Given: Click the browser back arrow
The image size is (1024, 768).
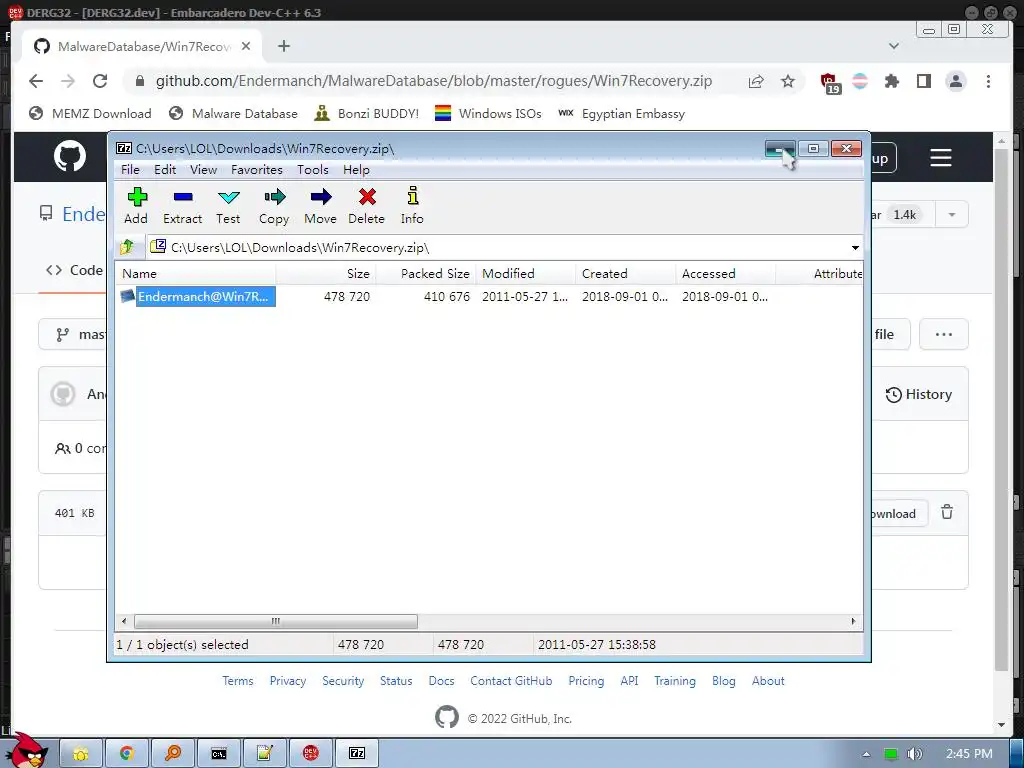Looking at the screenshot, I should (x=36, y=81).
